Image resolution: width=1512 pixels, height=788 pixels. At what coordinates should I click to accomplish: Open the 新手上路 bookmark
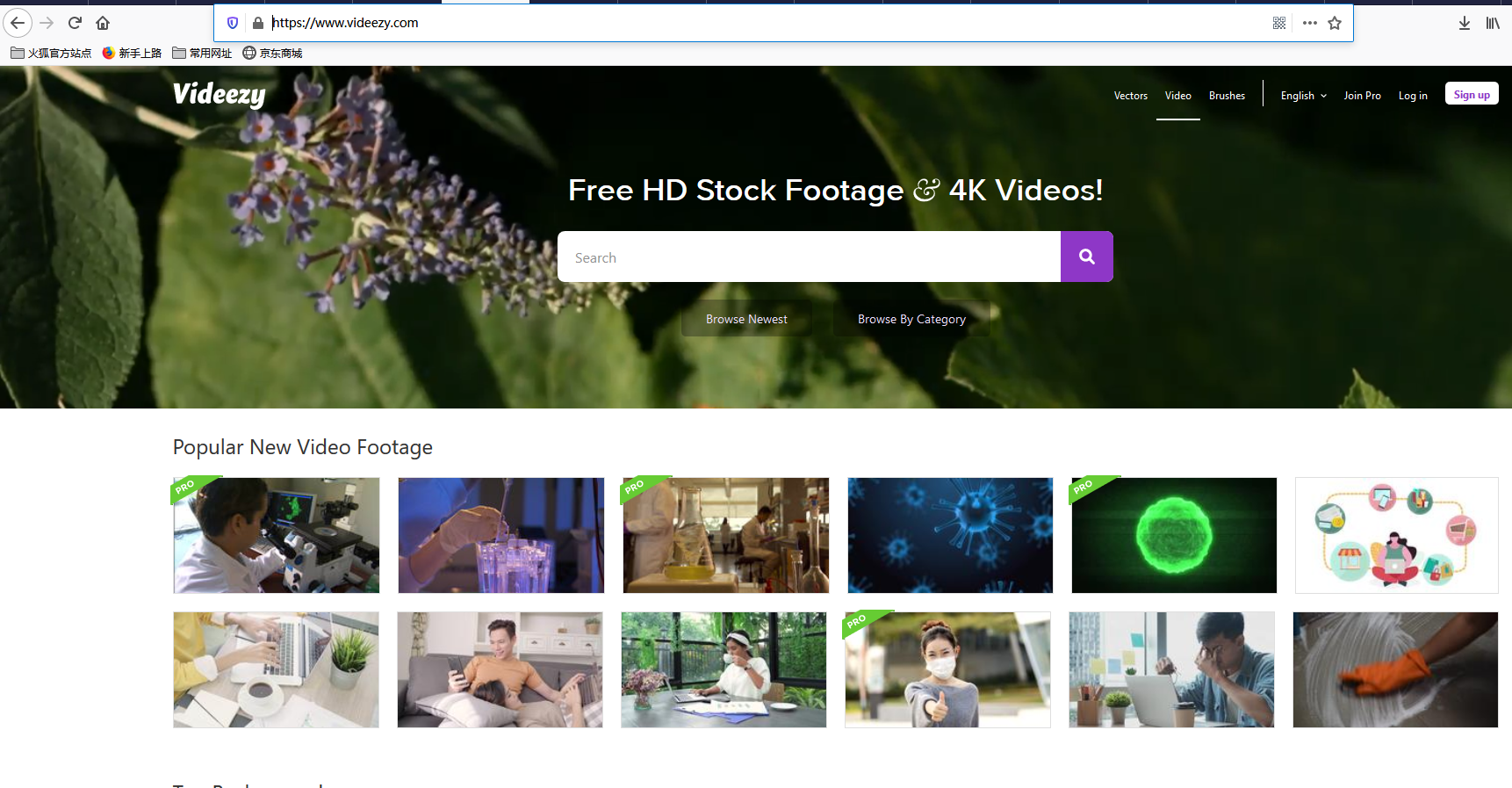132,53
